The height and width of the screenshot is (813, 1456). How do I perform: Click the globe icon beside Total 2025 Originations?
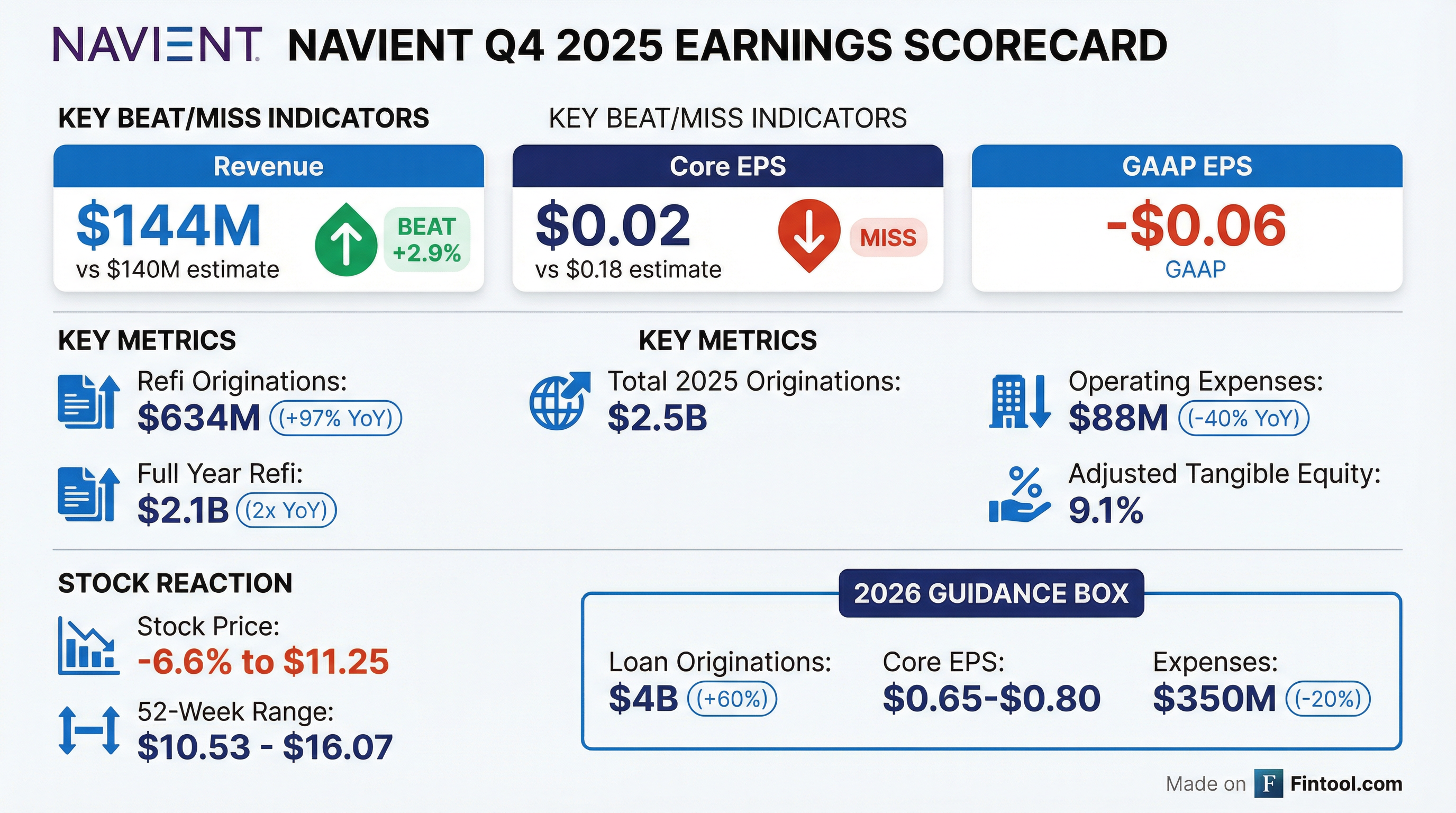pyautogui.click(x=559, y=401)
